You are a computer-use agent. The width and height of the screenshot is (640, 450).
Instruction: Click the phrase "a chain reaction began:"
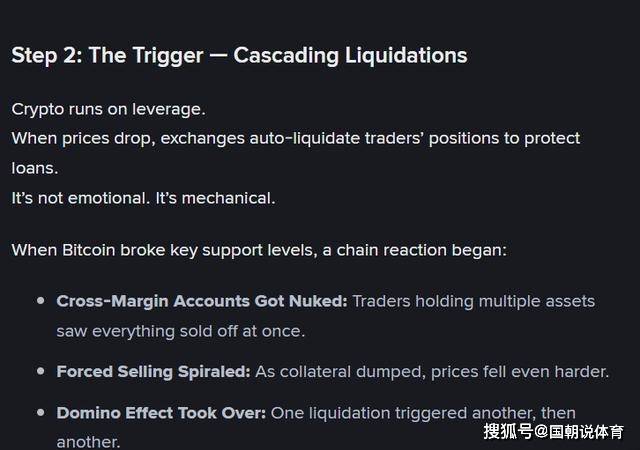pyautogui.click(x=415, y=249)
